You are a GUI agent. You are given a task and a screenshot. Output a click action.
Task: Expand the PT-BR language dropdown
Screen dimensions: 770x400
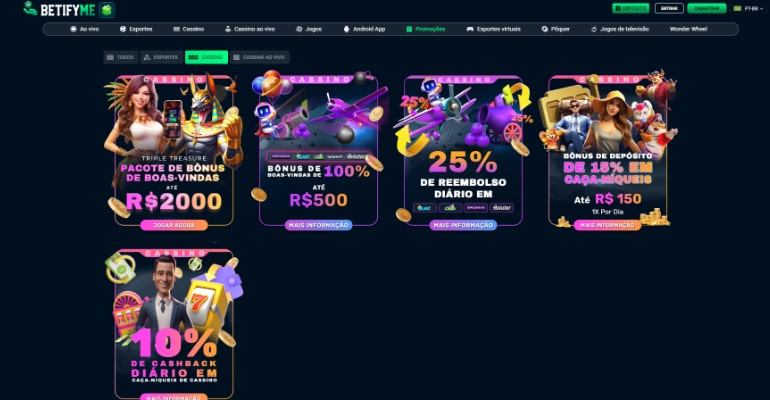[x=748, y=8]
